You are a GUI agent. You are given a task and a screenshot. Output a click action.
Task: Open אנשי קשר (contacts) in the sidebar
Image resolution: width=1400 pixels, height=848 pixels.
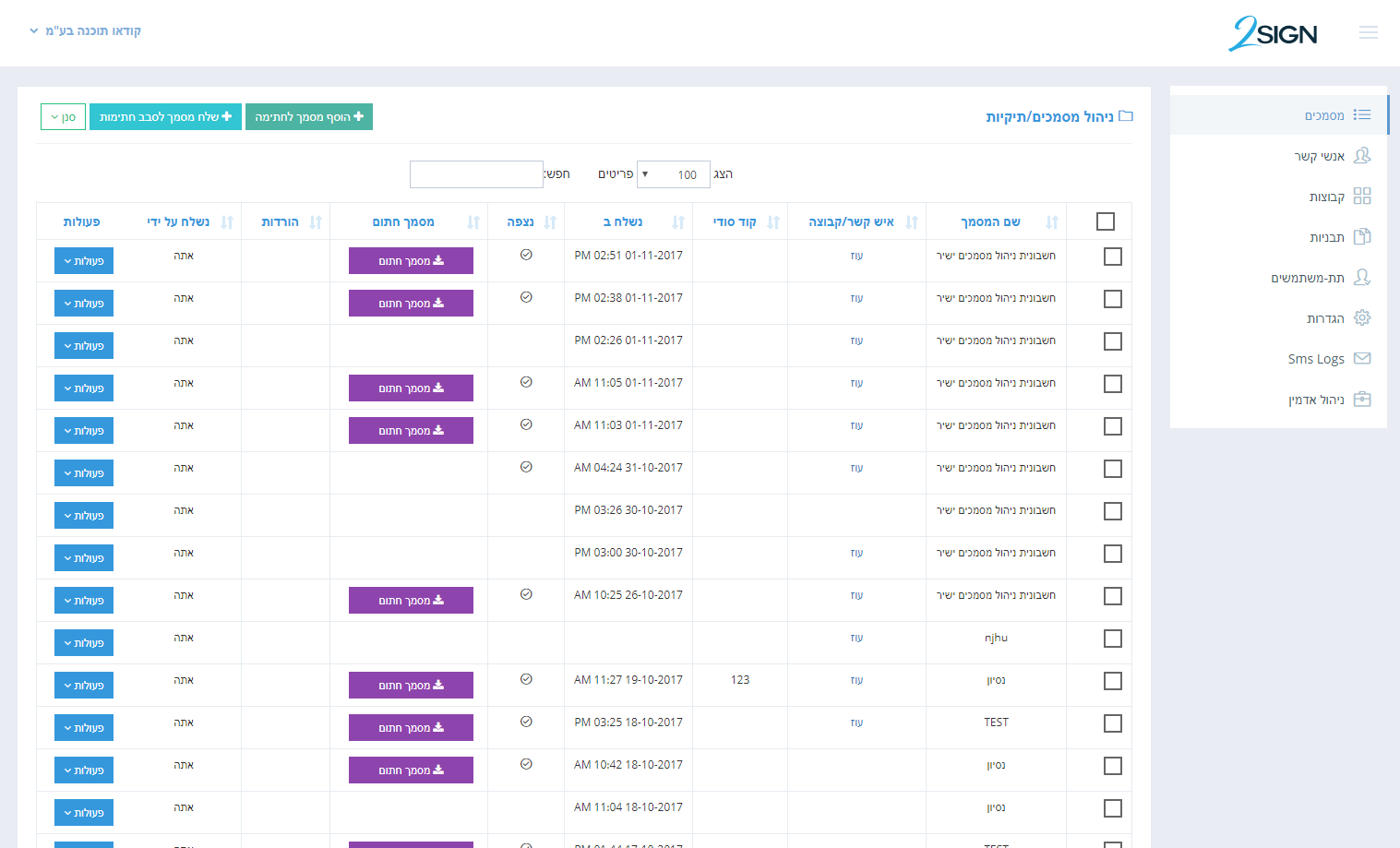(x=1279, y=156)
